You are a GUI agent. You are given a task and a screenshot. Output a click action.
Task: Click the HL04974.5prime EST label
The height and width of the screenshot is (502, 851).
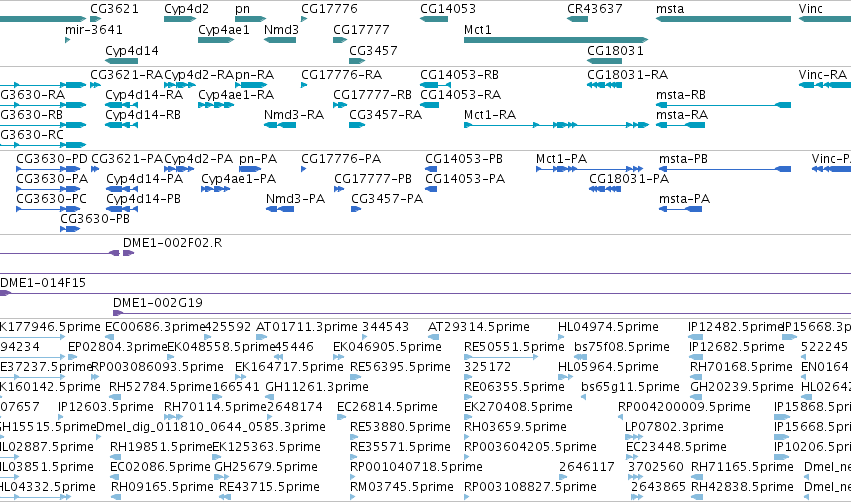(608, 327)
